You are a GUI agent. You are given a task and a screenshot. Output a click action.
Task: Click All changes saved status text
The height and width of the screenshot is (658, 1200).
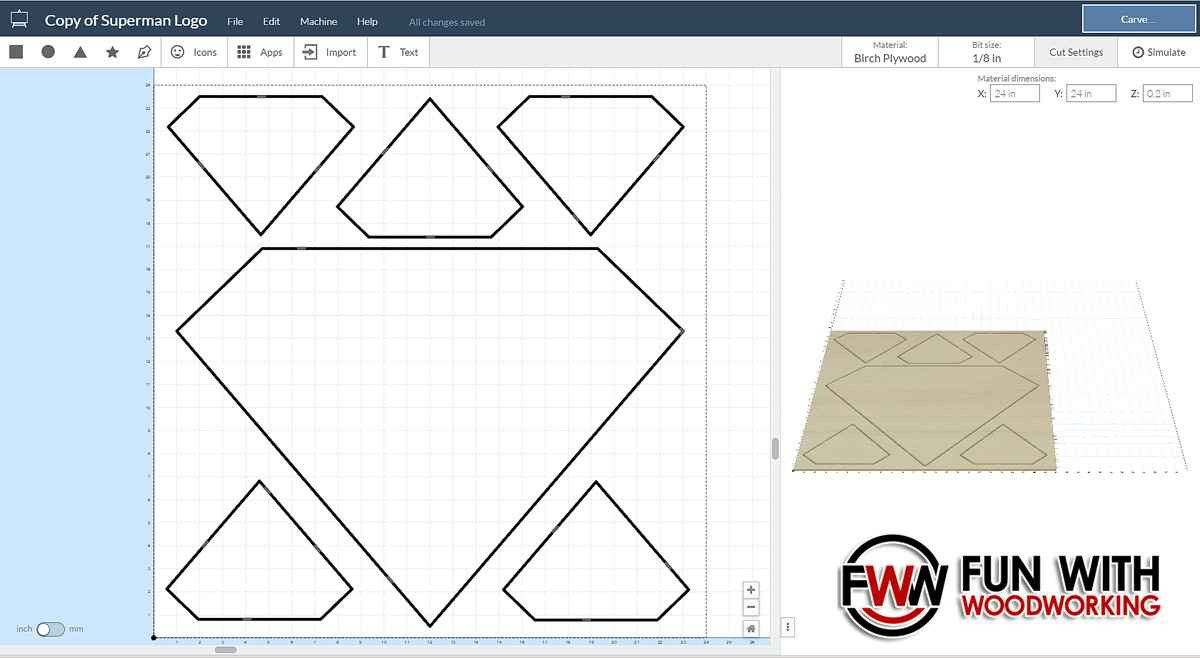(447, 22)
